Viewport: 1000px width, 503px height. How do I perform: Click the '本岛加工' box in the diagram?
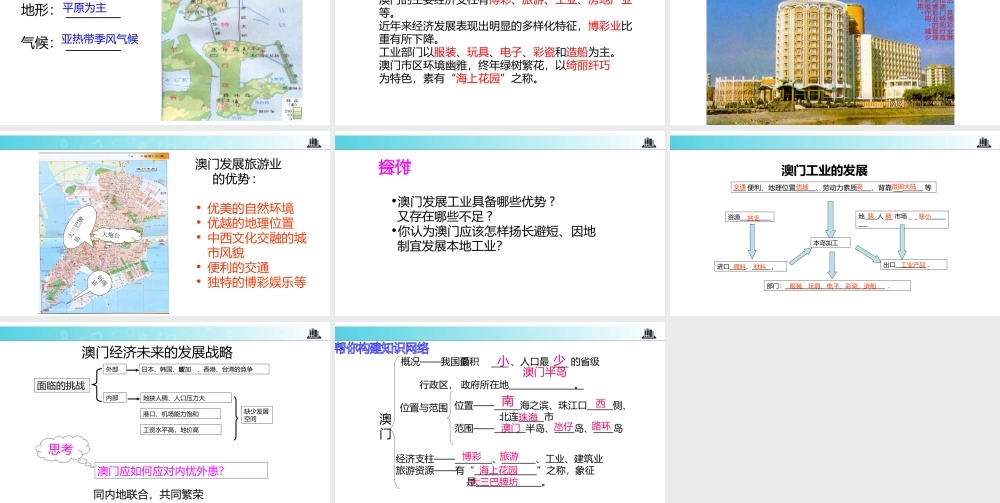830,243
